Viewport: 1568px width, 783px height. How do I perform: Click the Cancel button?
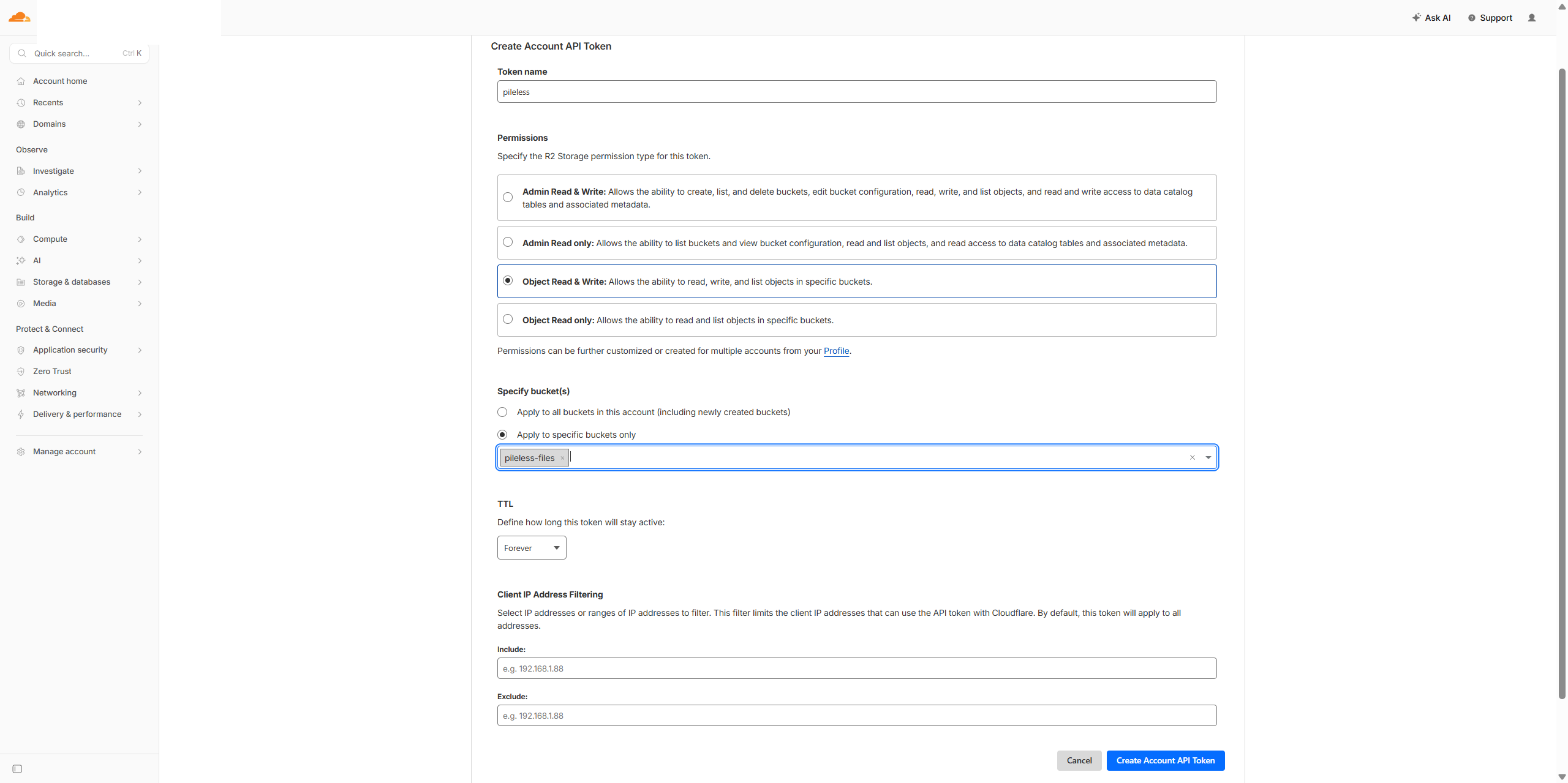[1079, 760]
